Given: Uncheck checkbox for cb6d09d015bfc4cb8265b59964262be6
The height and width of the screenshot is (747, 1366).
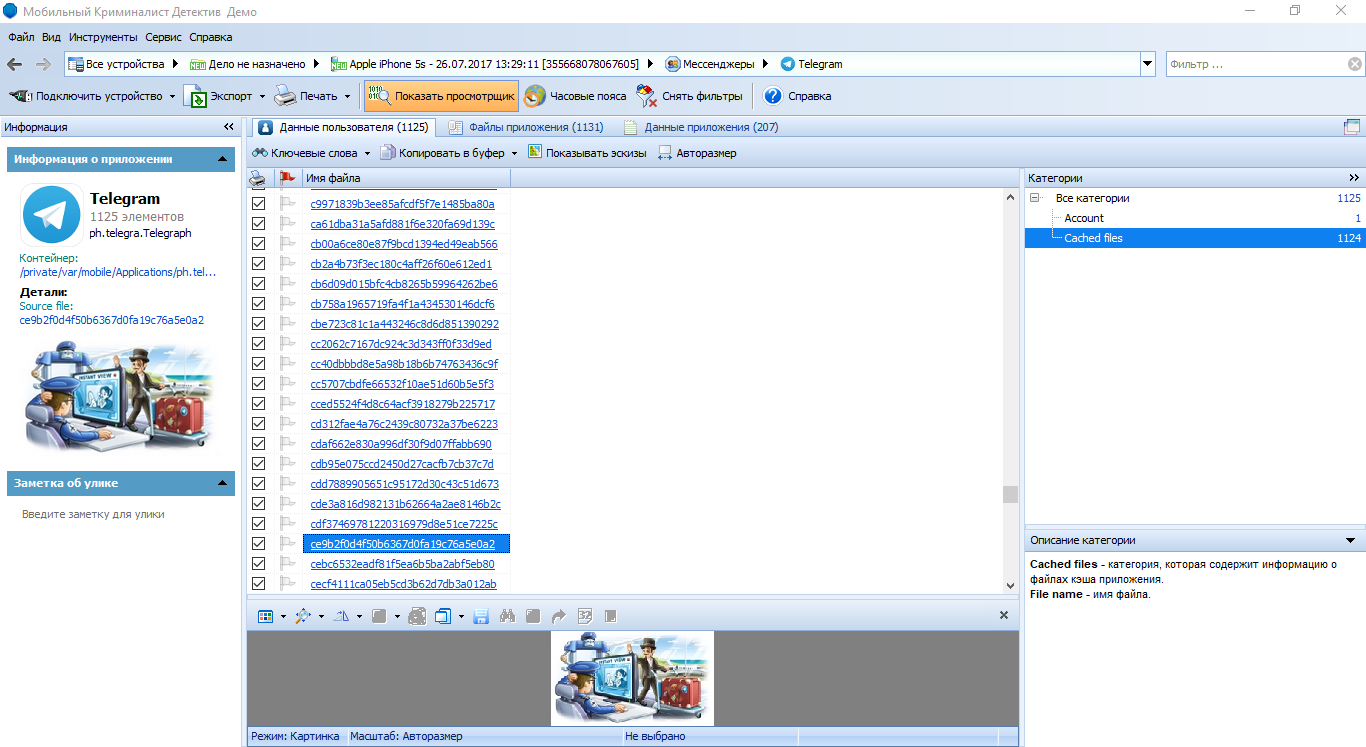Looking at the screenshot, I should [x=259, y=283].
